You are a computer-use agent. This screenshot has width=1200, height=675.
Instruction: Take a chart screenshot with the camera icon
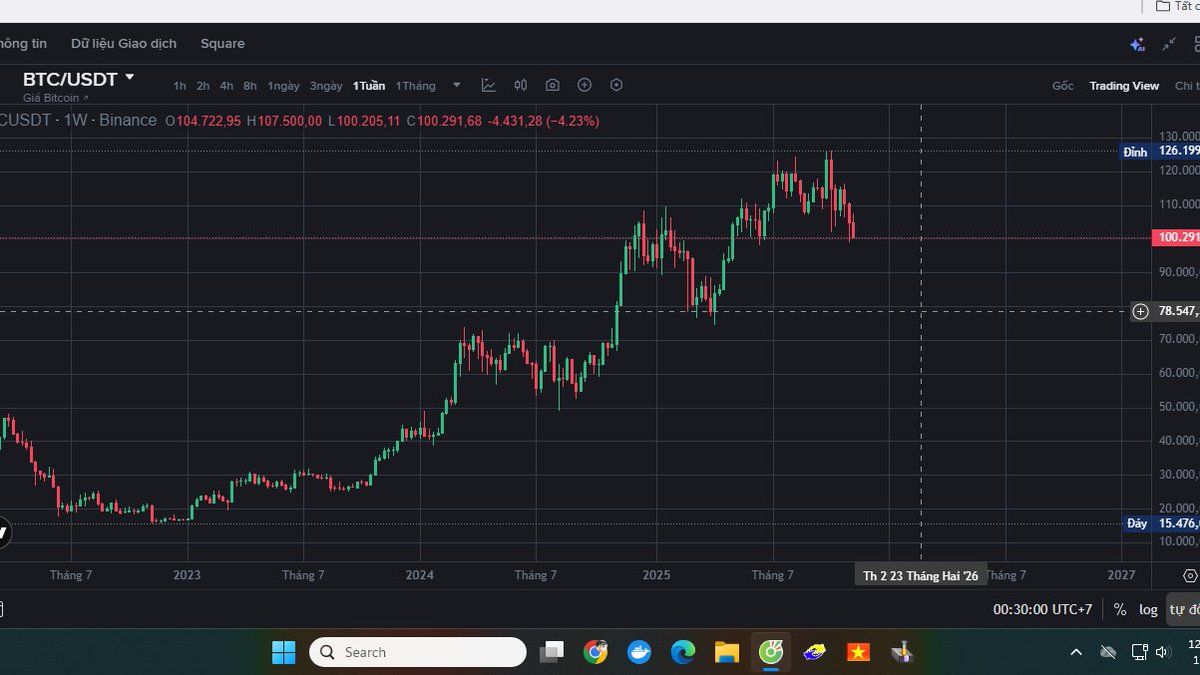point(552,85)
